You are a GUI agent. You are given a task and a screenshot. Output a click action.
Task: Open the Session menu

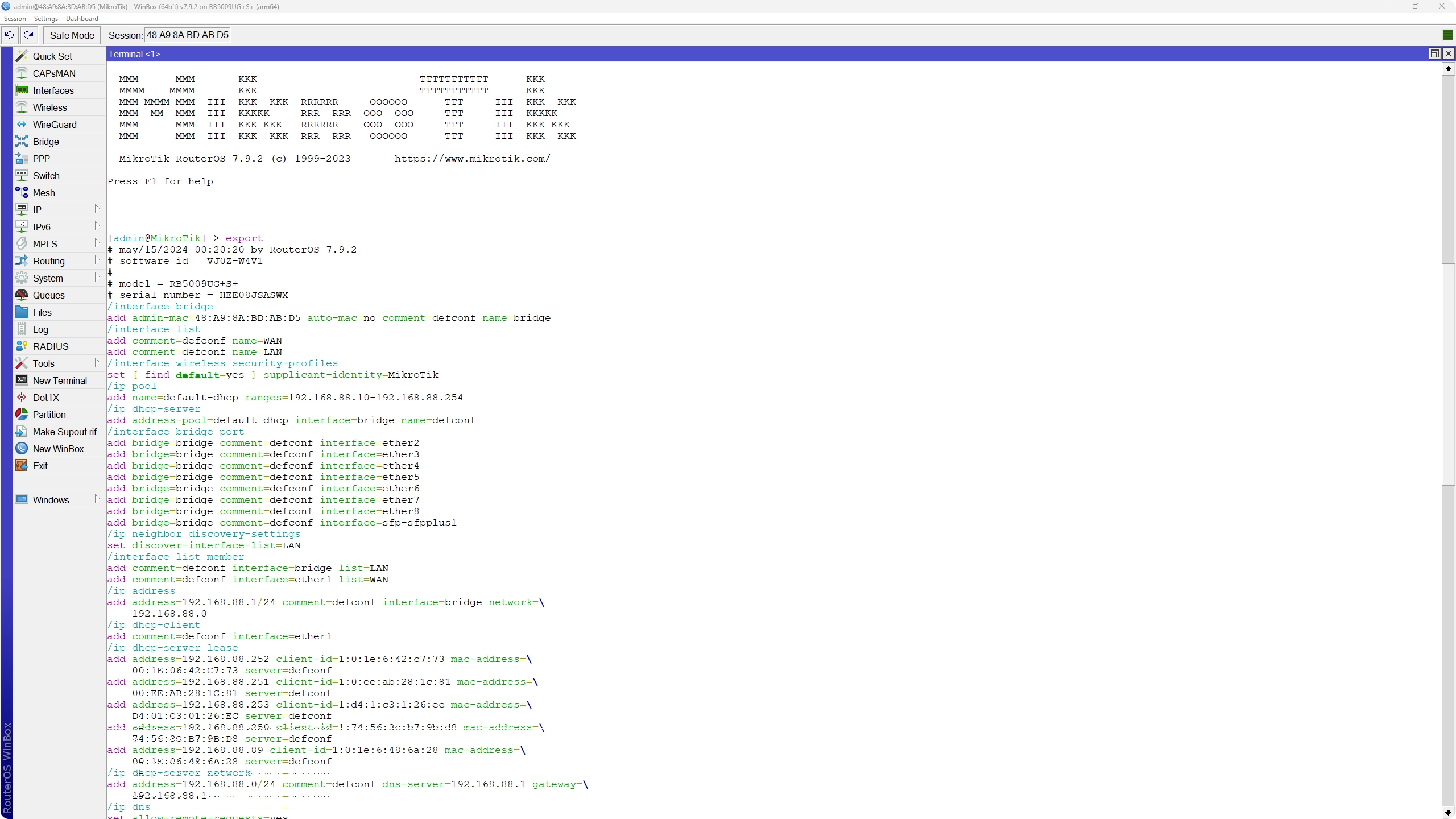pyautogui.click(x=15, y=19)
